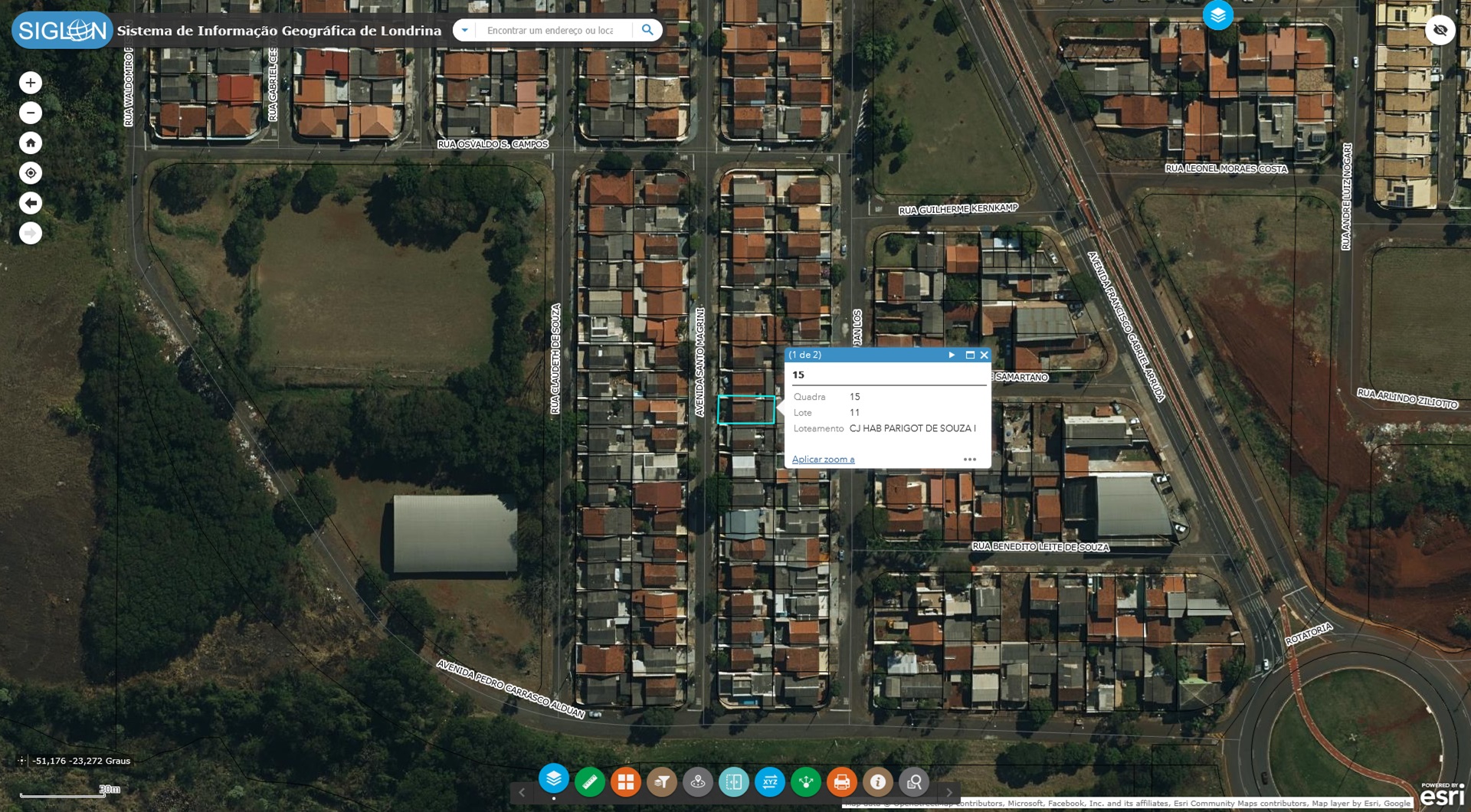This screenshot has width=1471, height=812.
Task: Click the 'RUA OSVALDO S. CAMPOS' street label
Action: pos(493,144)
